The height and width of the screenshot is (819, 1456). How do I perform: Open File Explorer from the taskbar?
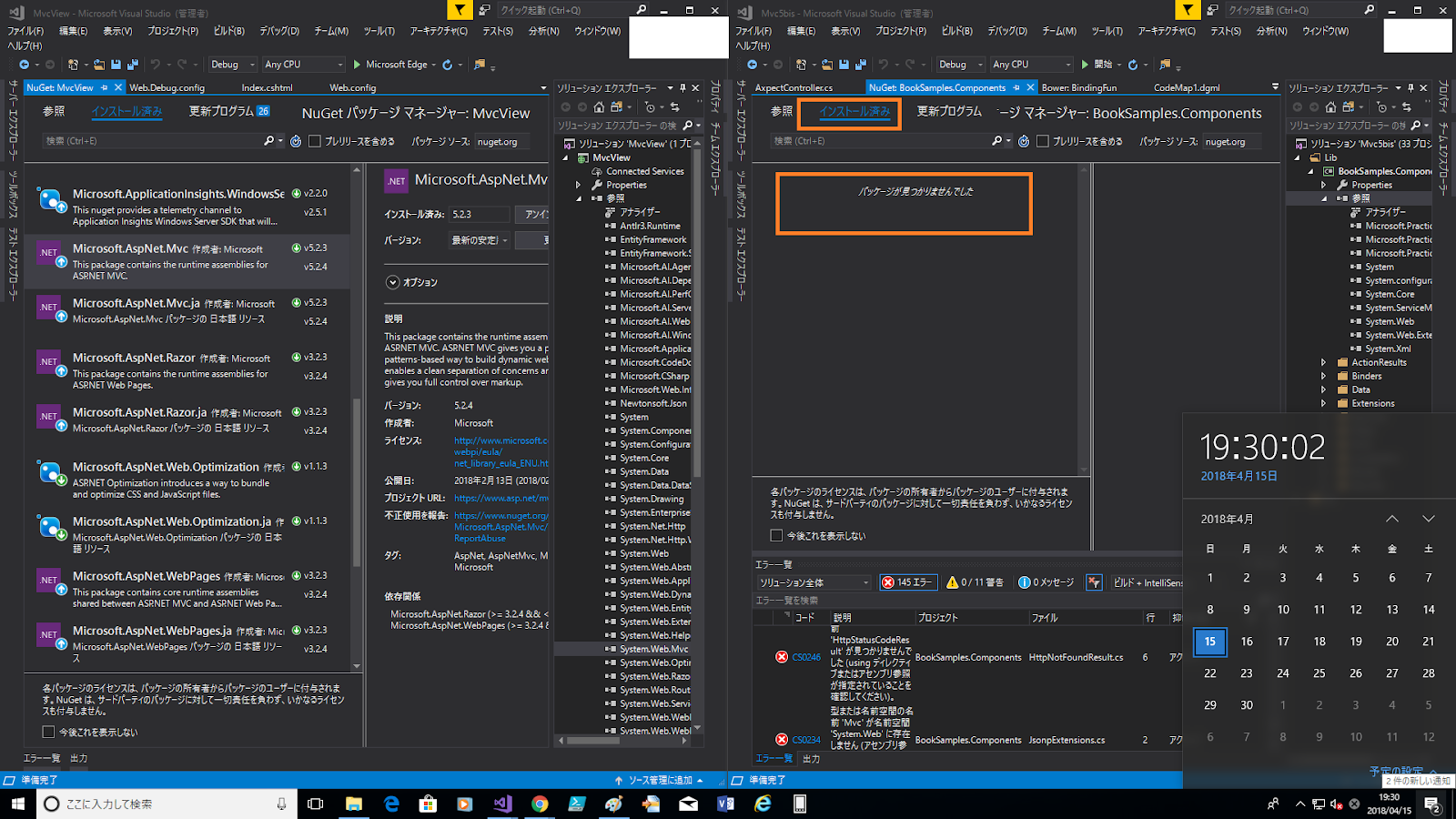353,804
